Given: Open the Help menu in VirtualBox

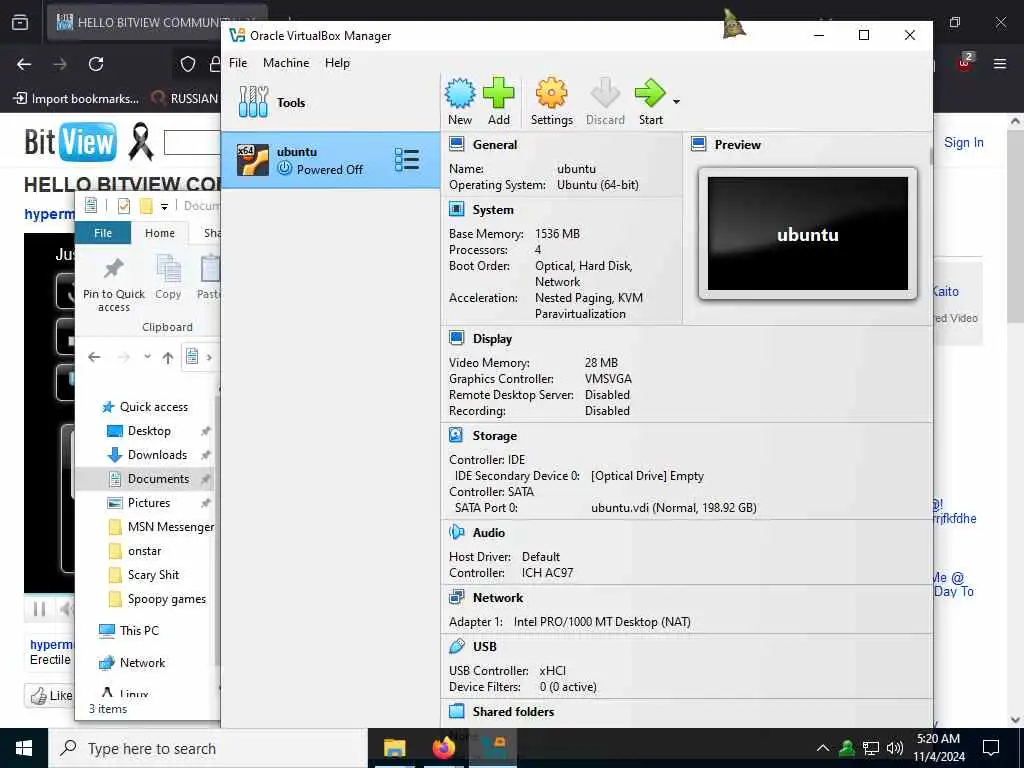Looking at the screenshot, I should click(337, 63).
